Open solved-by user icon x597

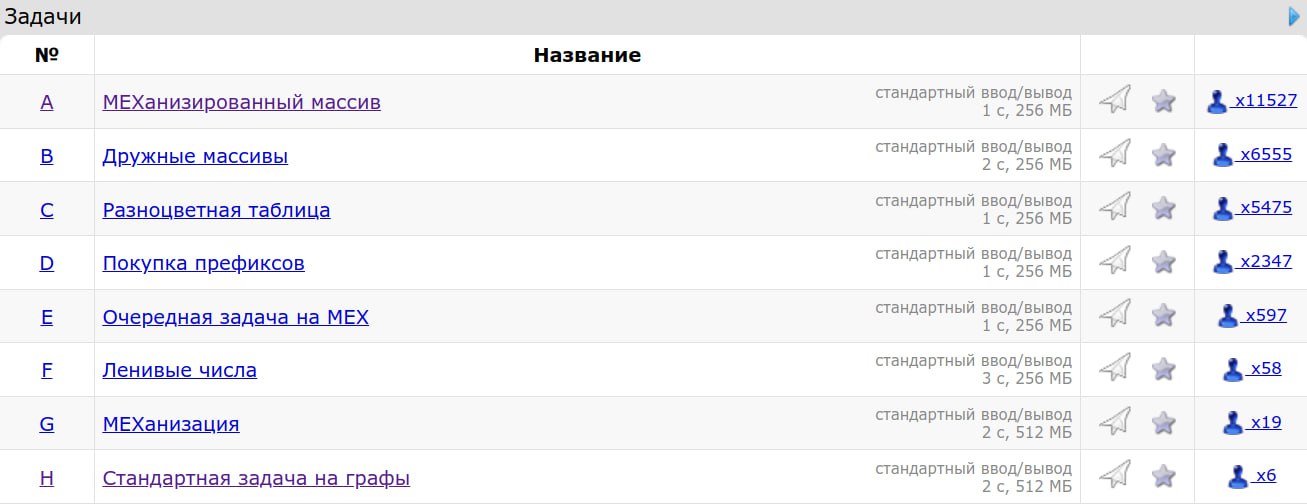[1228, 316]
